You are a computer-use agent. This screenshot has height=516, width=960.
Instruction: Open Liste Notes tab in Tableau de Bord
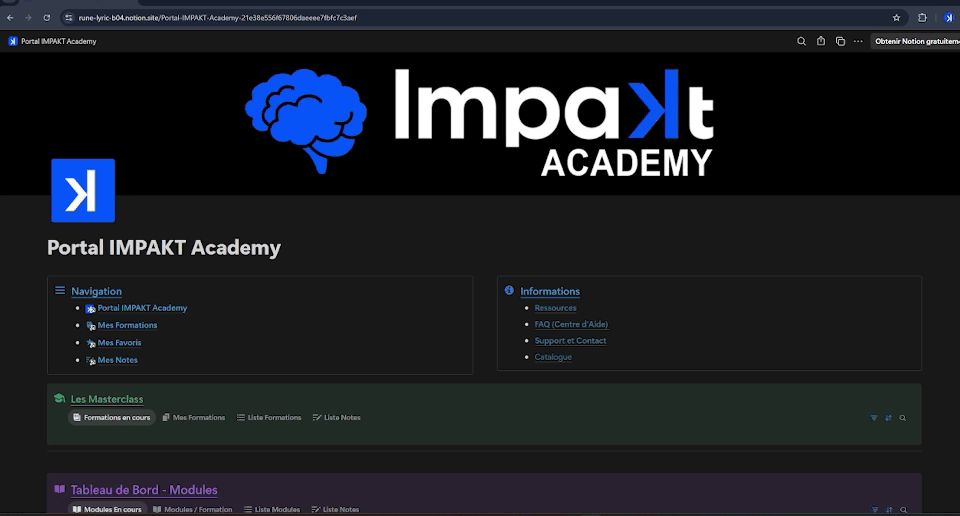[x=336, y=509]
